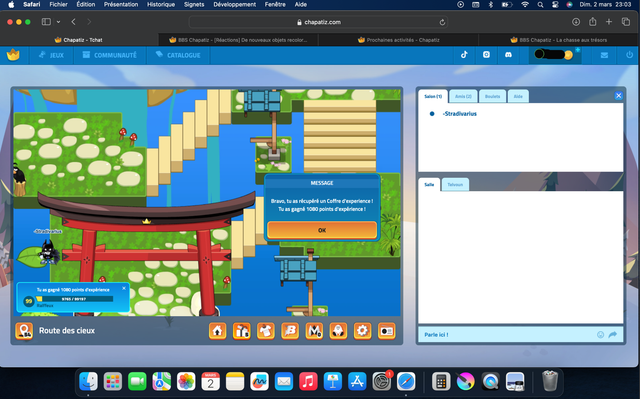Open the Discord link icon

(x=508, y=55)
